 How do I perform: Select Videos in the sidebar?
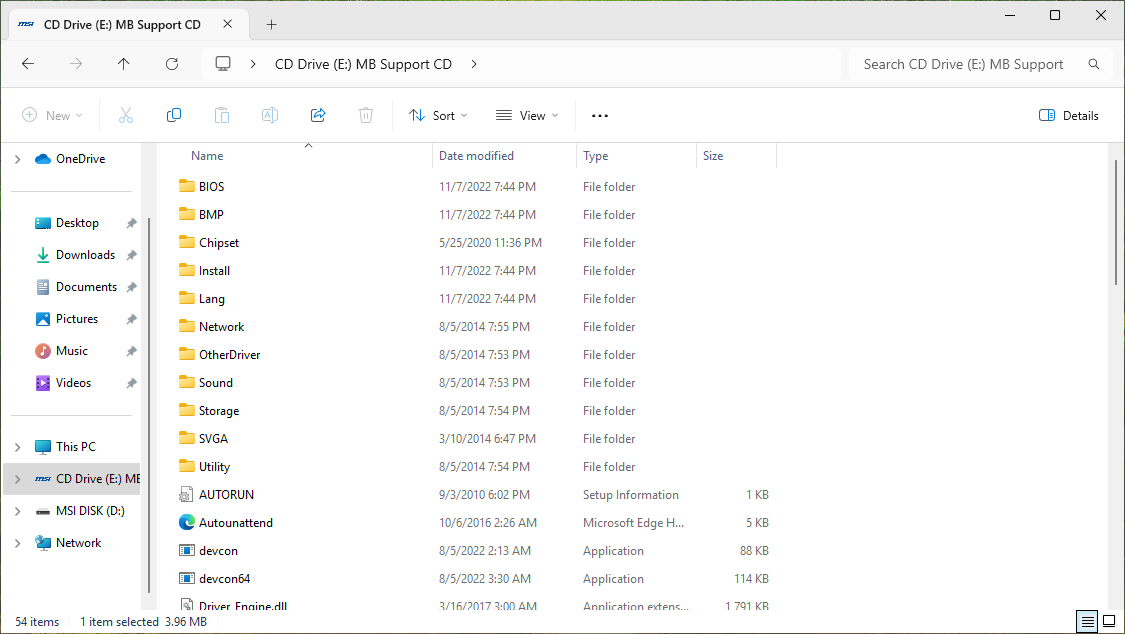pos(73,383)
